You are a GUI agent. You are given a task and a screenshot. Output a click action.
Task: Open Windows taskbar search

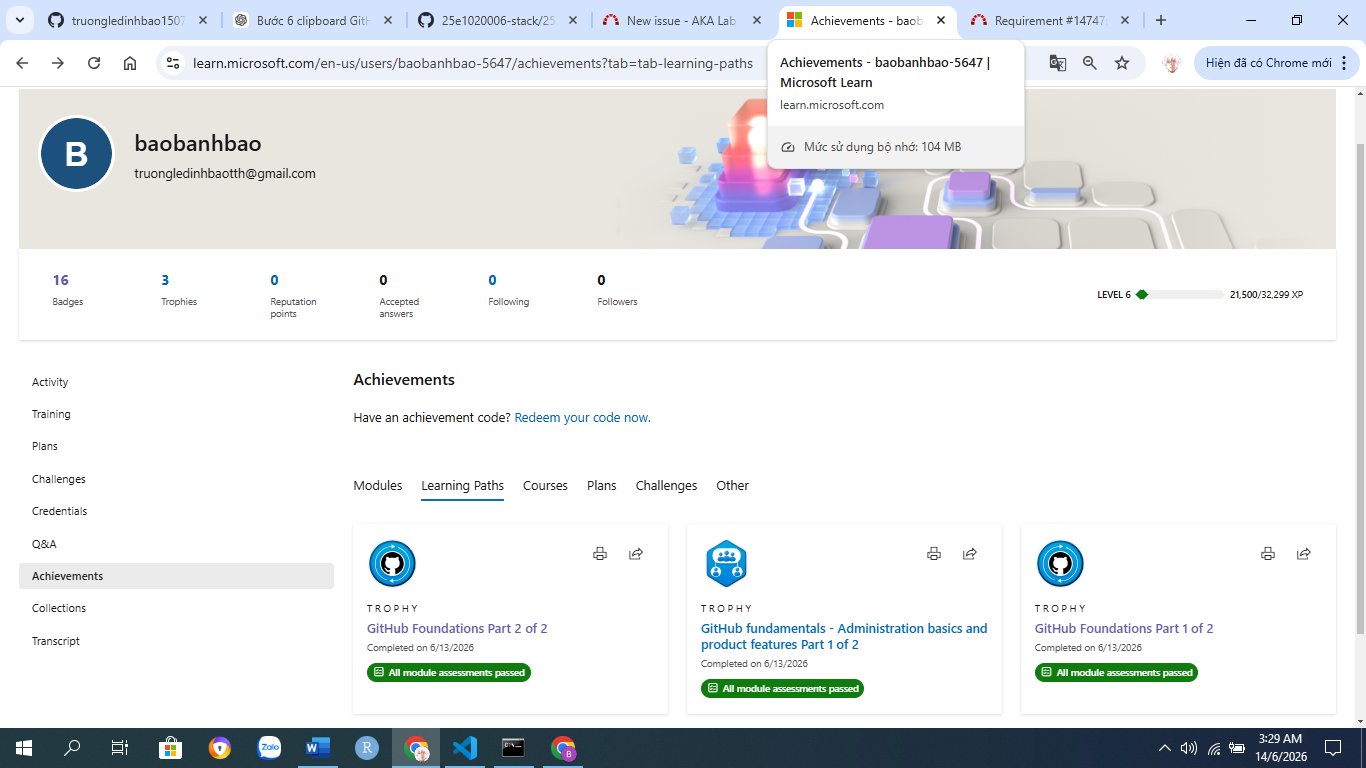(x=72, y=747)
